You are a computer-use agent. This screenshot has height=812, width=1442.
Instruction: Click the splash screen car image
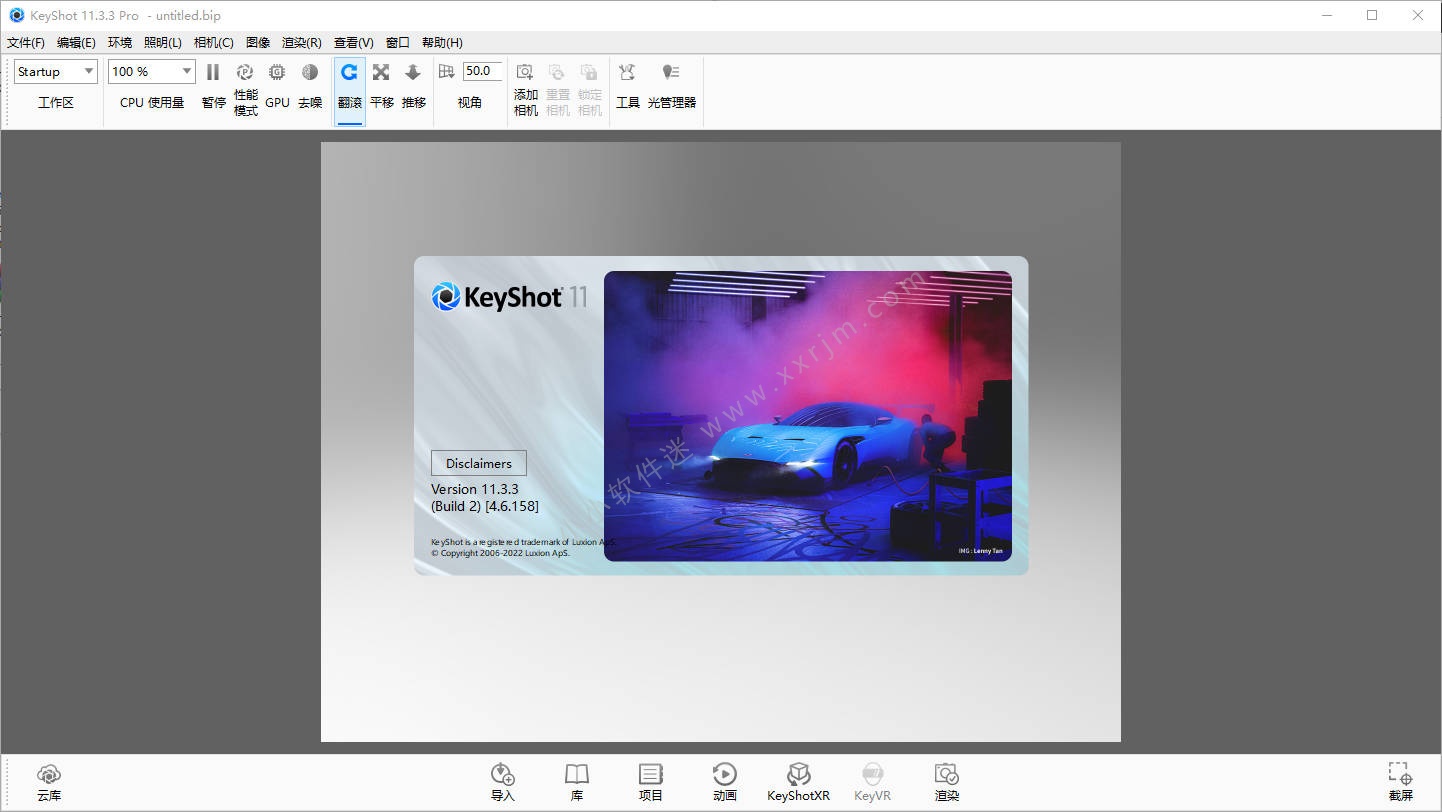[x=808, y=416]
